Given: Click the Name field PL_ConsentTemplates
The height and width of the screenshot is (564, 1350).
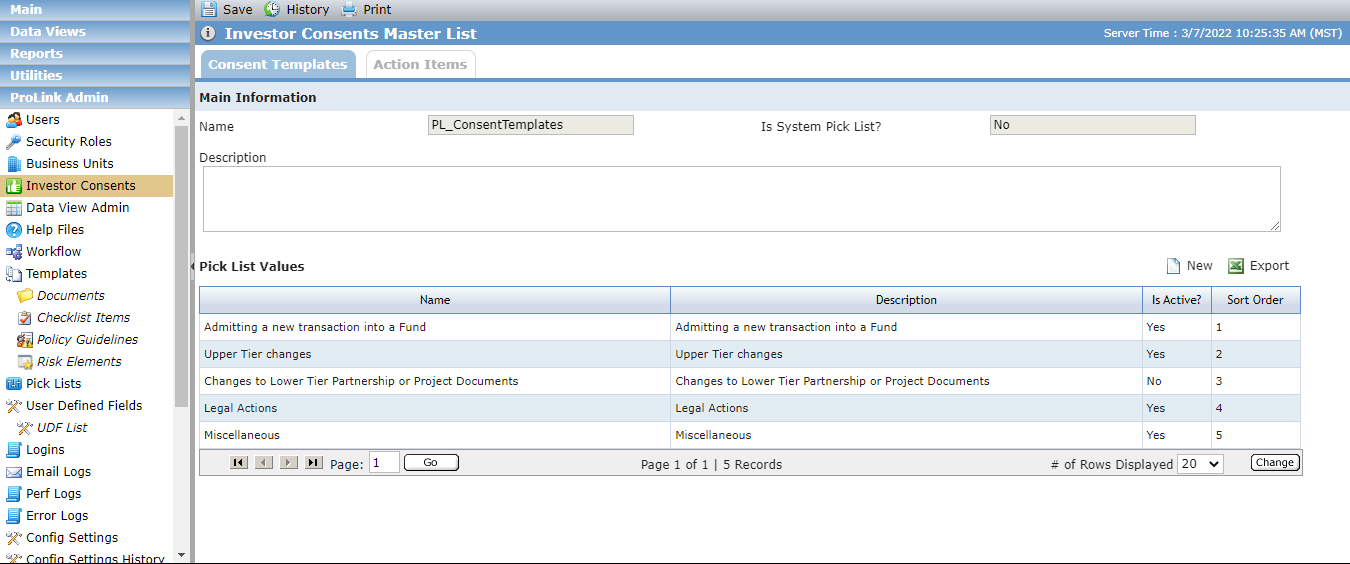Looking at the screenshot, I should [531, 125].
